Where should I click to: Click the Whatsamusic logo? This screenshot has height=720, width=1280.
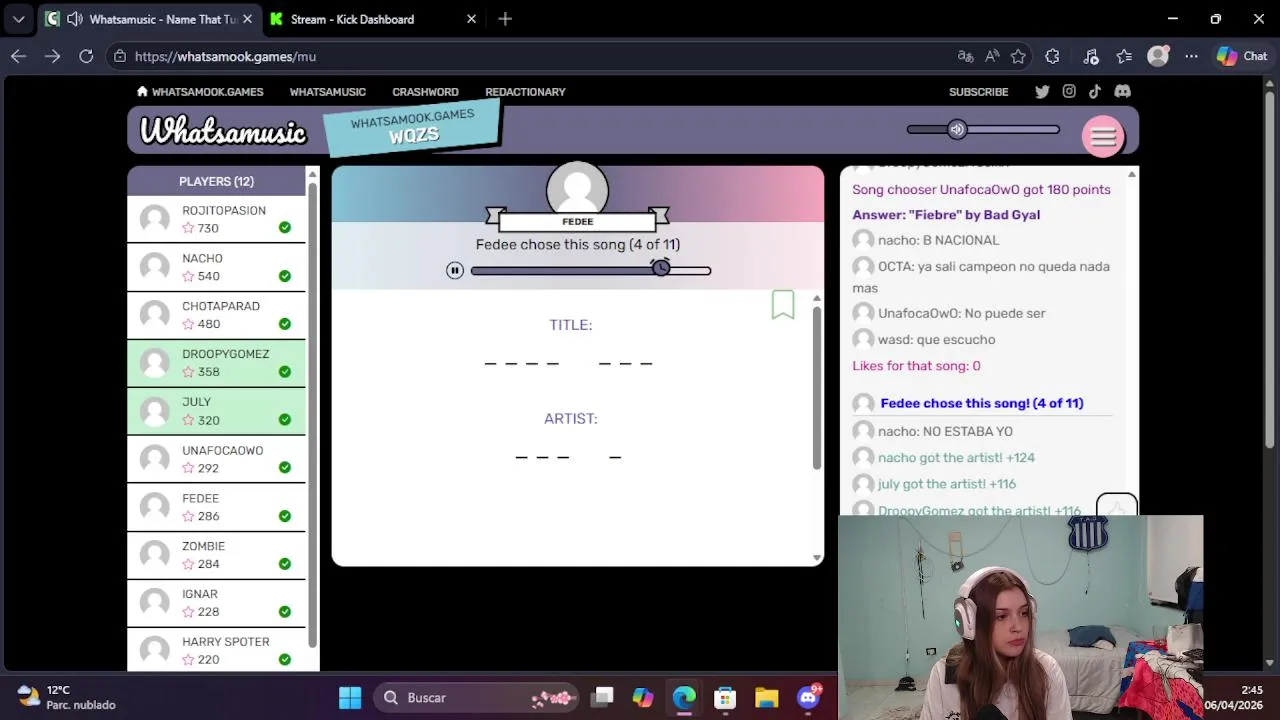click(223, 131)
